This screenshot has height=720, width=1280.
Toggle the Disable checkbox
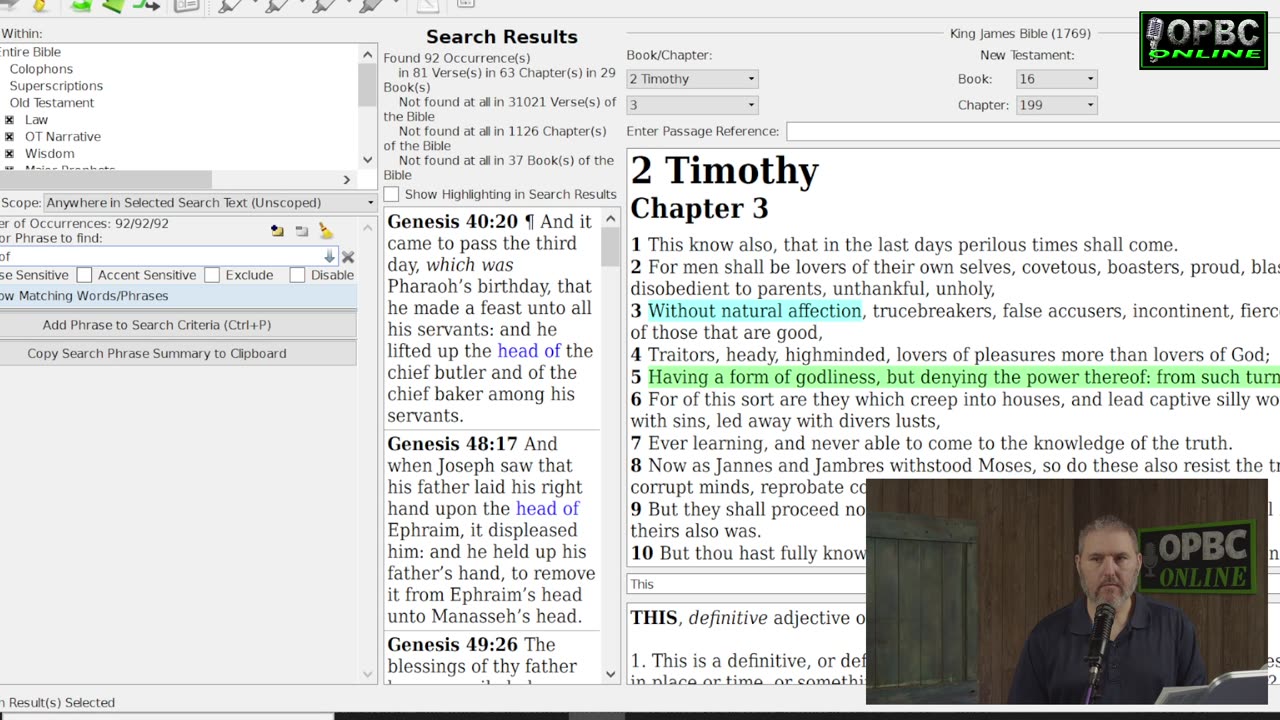coord(297,275)
